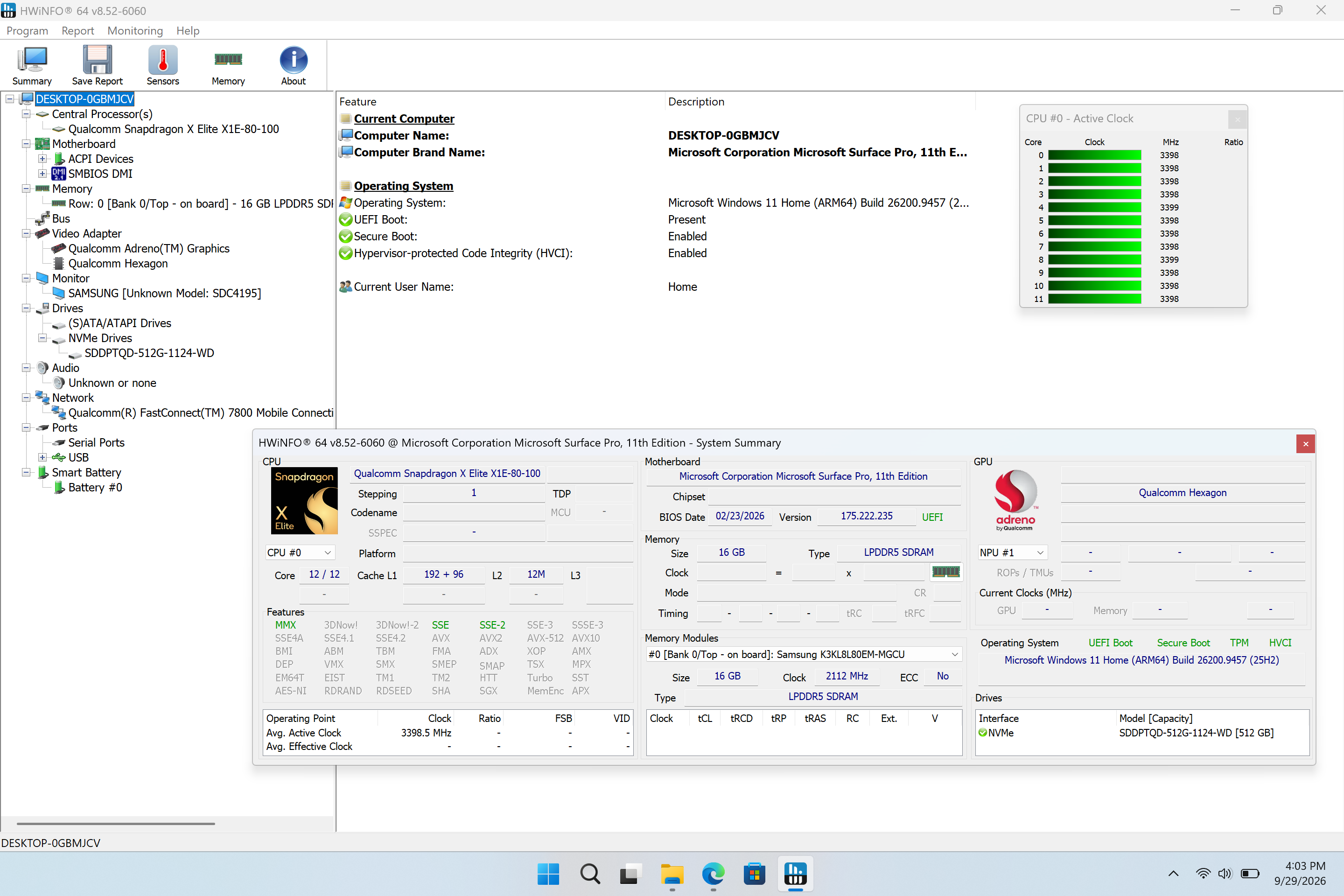Viewport: 1344px width, 896px height.
Task: Open File Explorer from taskbar
Action: coord(672,873)
